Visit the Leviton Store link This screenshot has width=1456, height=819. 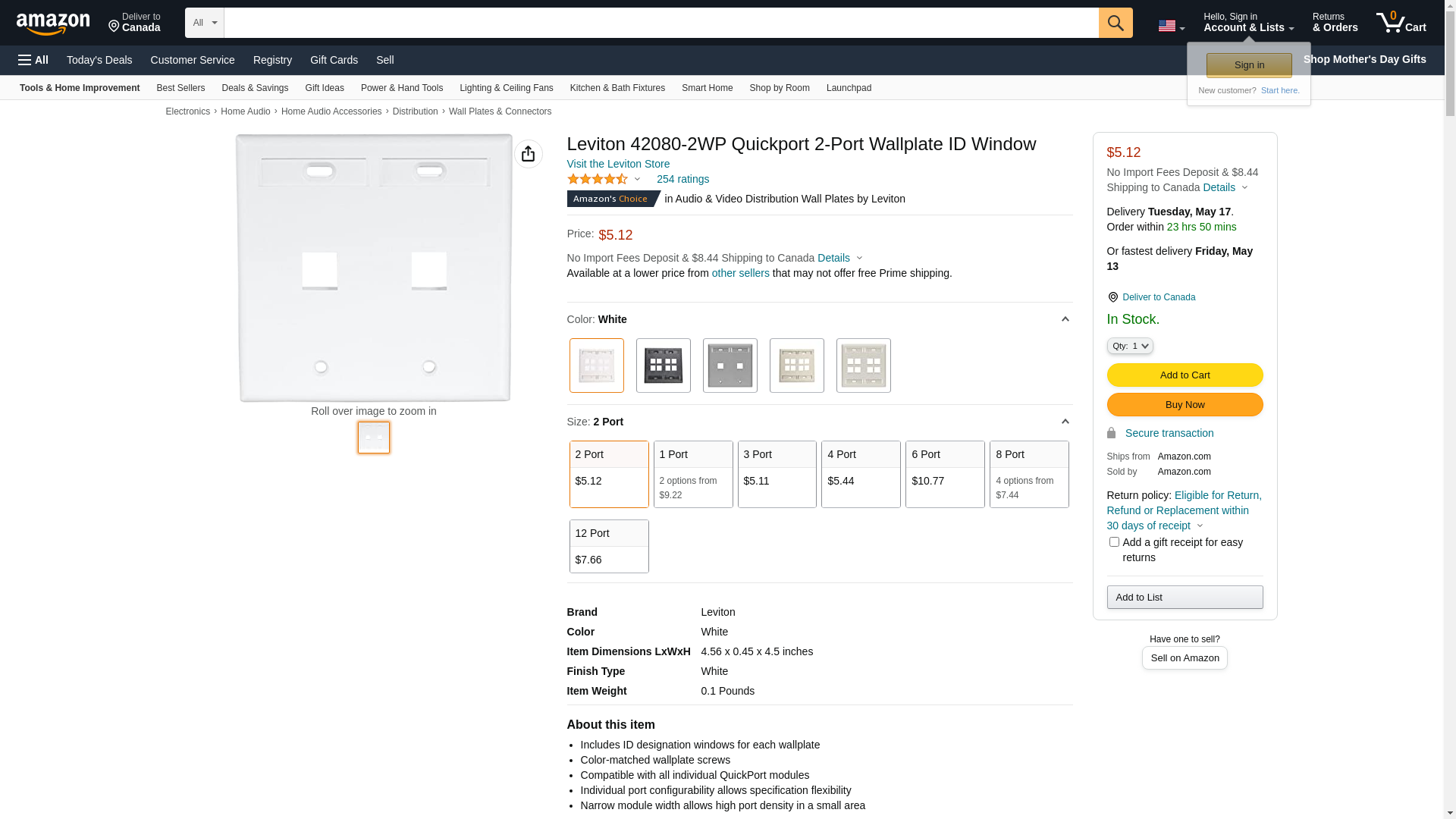pyautogui.click(x=617, y=164)
